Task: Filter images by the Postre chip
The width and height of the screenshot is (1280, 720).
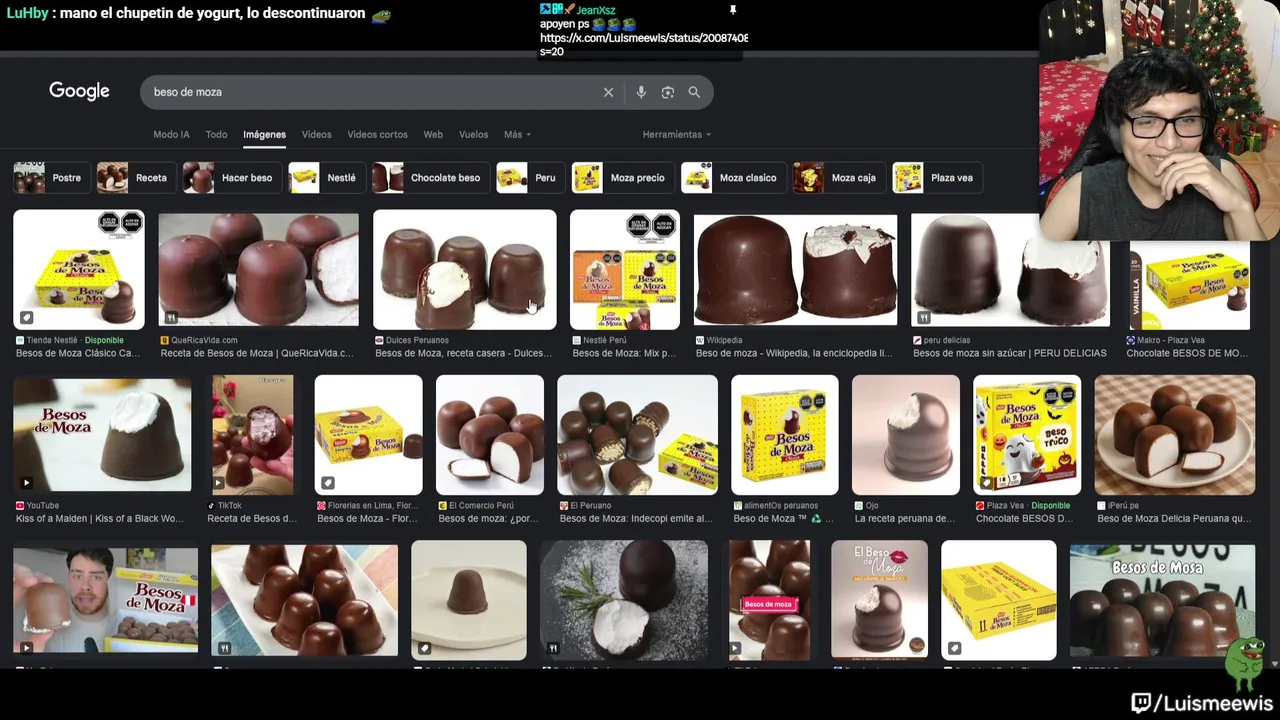Action: point(51,178)
